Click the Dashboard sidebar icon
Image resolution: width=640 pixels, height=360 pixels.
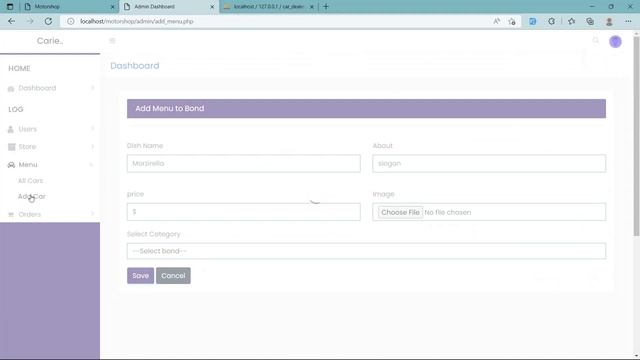point(11,89)
